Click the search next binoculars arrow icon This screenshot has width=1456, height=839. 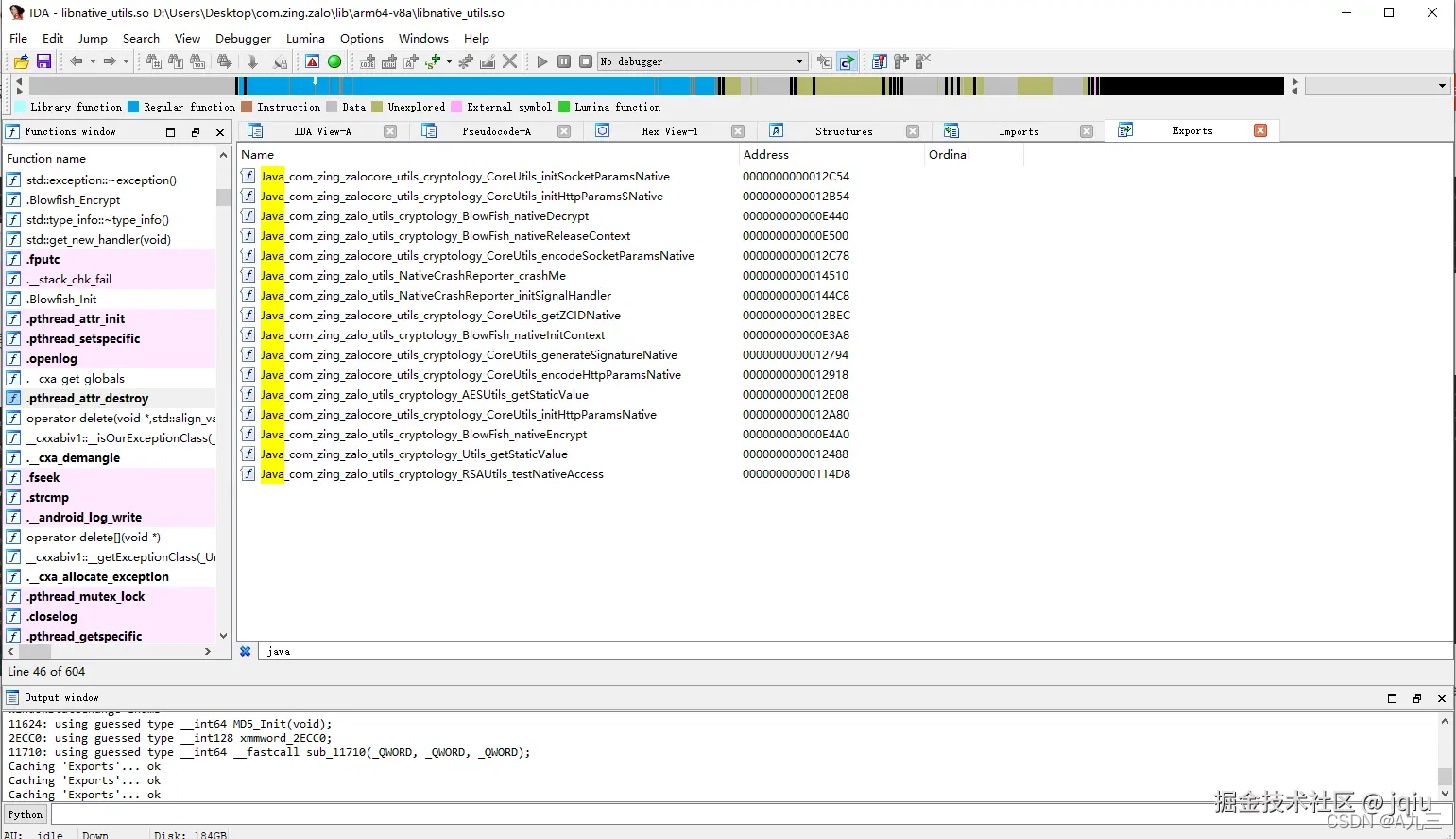224,61
